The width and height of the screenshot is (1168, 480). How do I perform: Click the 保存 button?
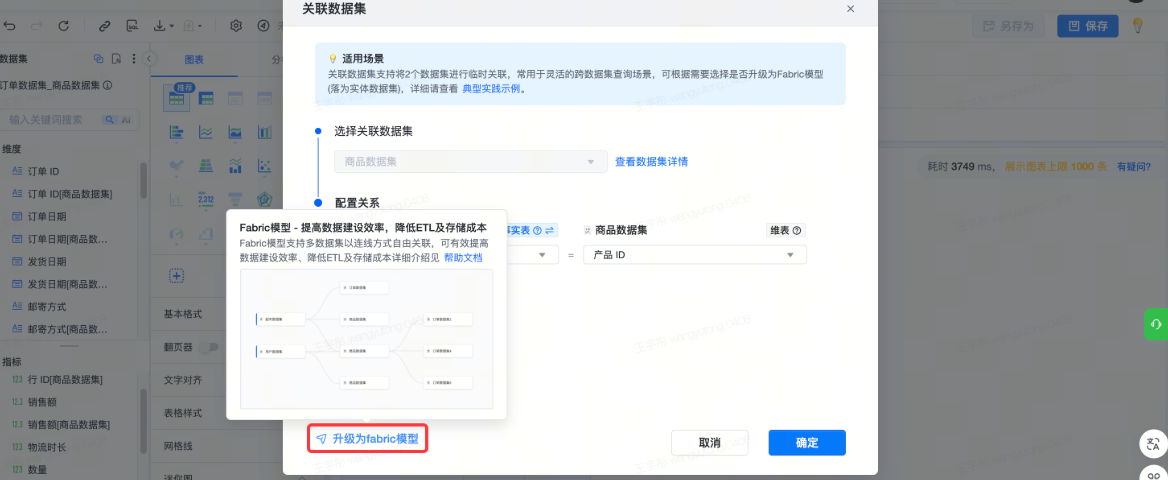coord(1088,25)
